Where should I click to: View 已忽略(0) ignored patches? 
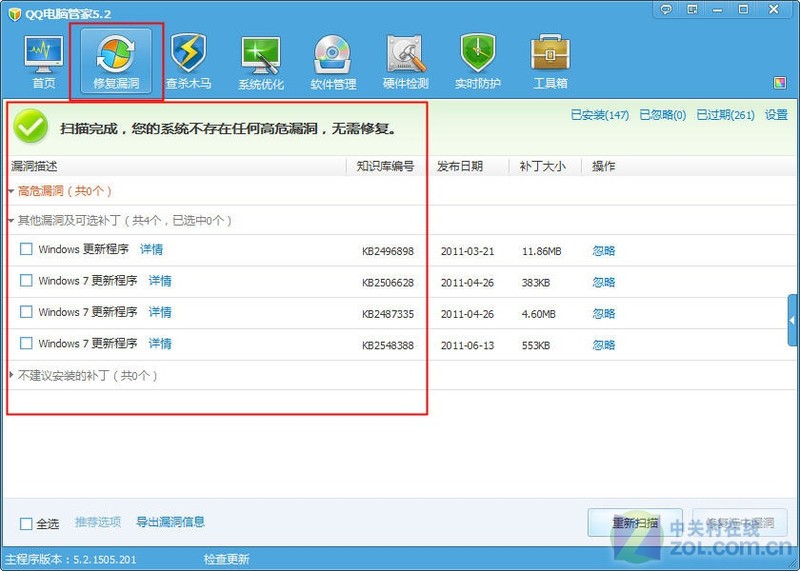tap(663, 115)
